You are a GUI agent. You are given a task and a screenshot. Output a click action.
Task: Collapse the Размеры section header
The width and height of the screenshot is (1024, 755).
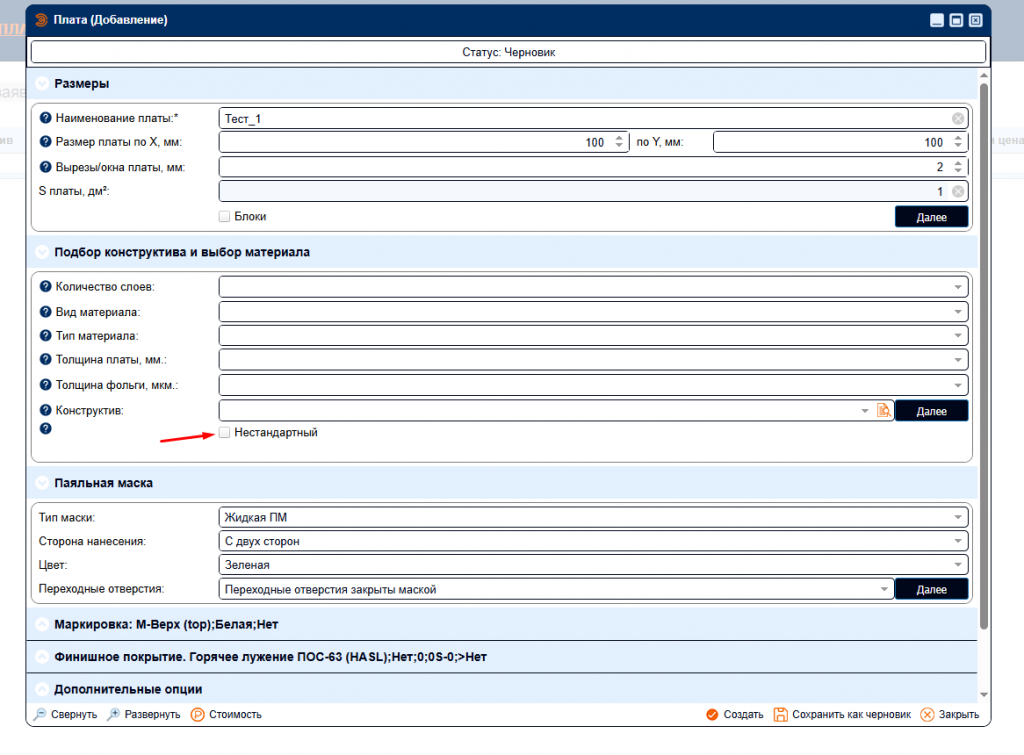point(42,84)
